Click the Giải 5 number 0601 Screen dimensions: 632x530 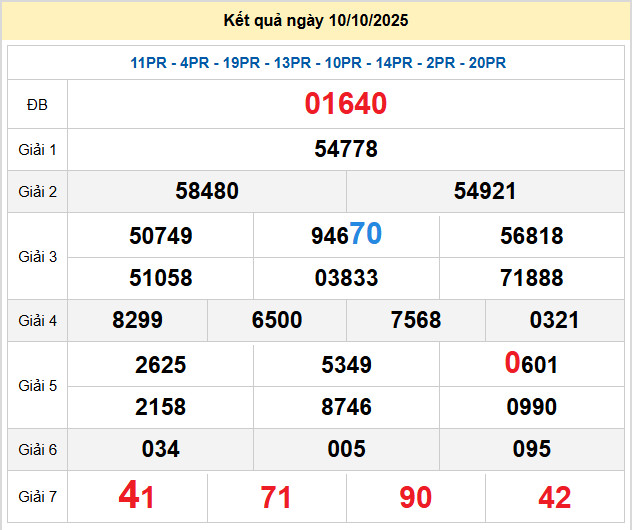click(532, 365)
